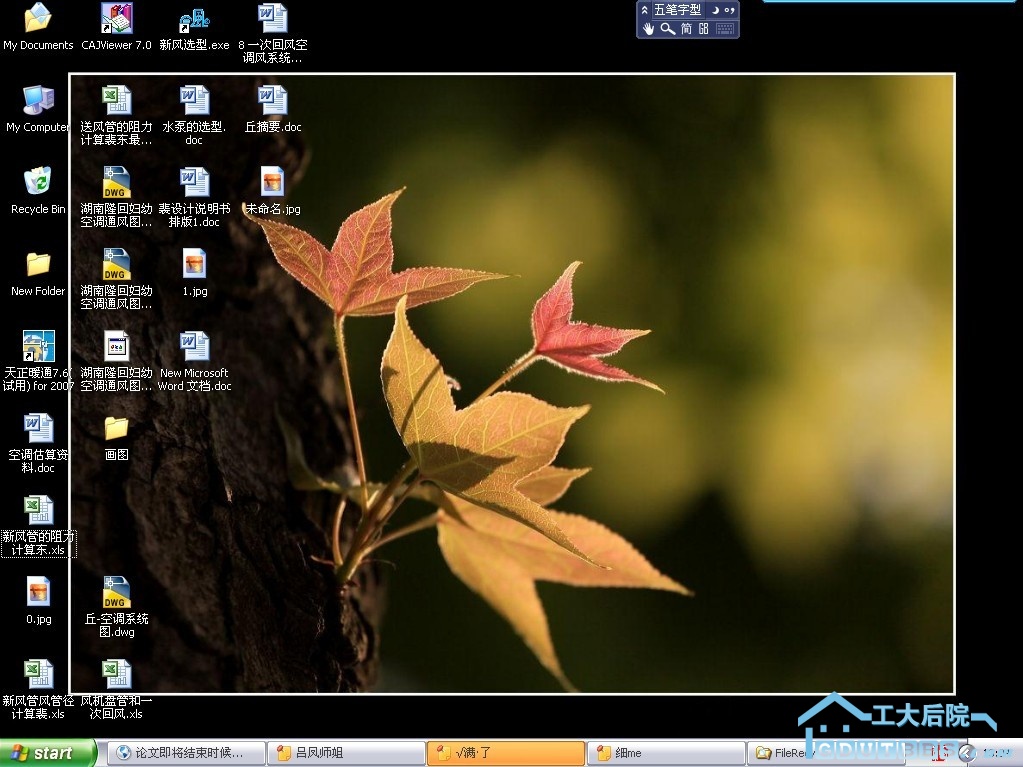Screen dimensions: 1023x767
Task: Click the 未命名.jpg image file icon
Action: [x=272, y=182]
